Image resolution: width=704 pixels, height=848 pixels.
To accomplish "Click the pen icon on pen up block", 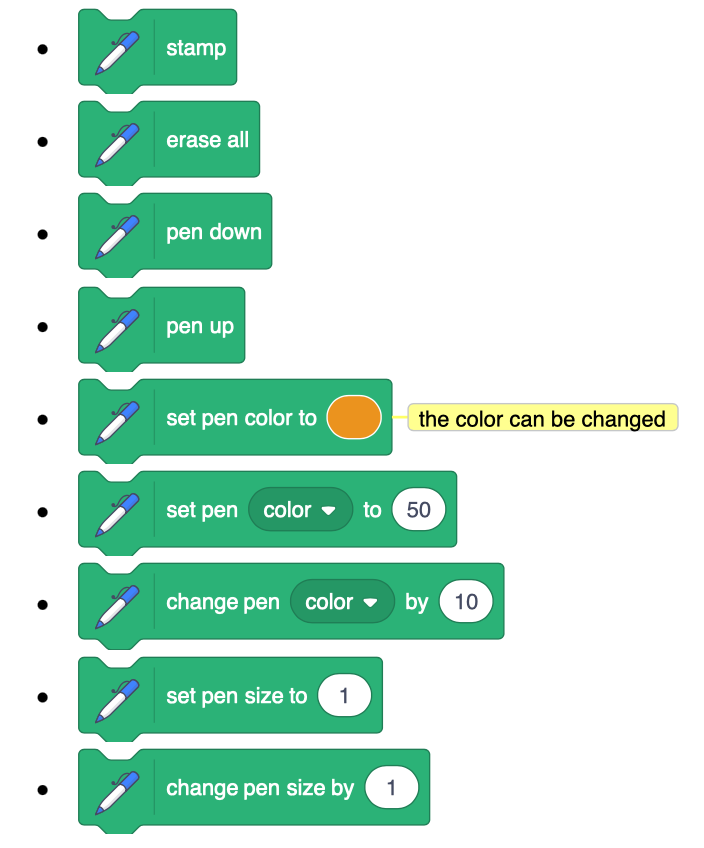I will pyautogui.click(x=117, y=330).
